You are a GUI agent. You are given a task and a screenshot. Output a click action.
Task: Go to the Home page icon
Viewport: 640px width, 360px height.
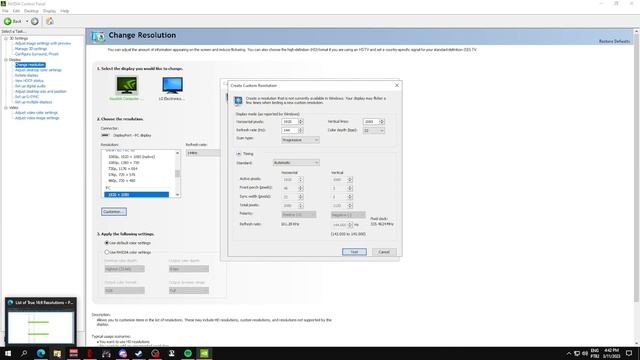coord(50,21)
